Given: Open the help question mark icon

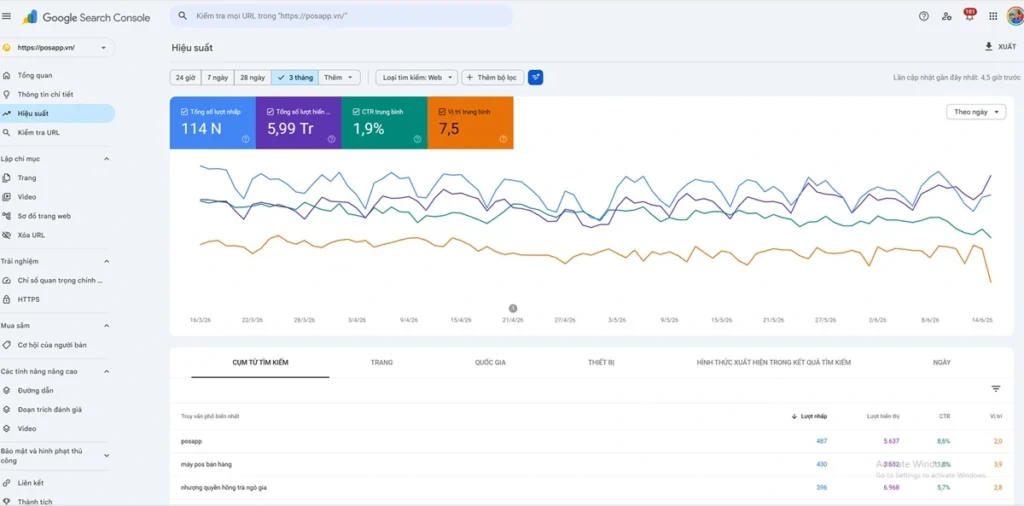Looking at the screenshot, I should 923,16.
